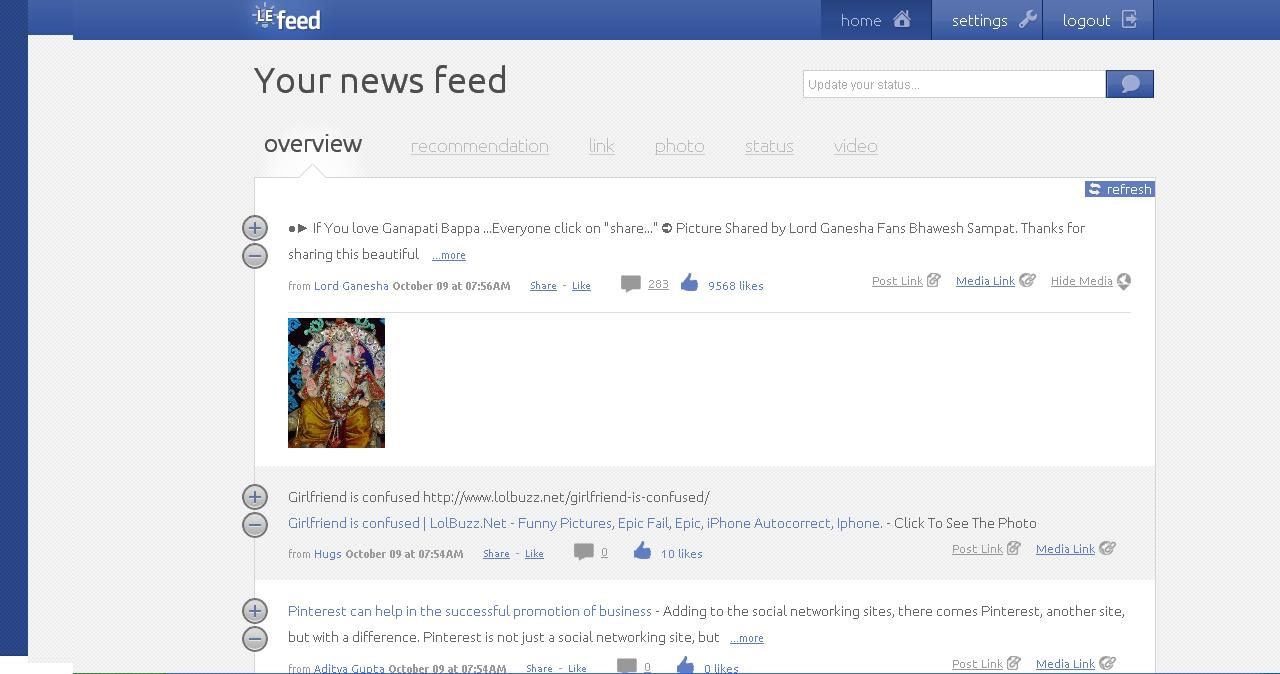
Task: Minus button on Girlfriend is confused post
Action: pyautogui.click(x=255, y=525)
